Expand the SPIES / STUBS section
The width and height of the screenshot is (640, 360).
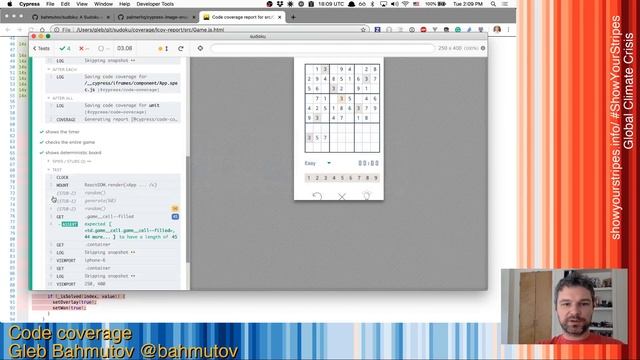[x=69, y=161]
